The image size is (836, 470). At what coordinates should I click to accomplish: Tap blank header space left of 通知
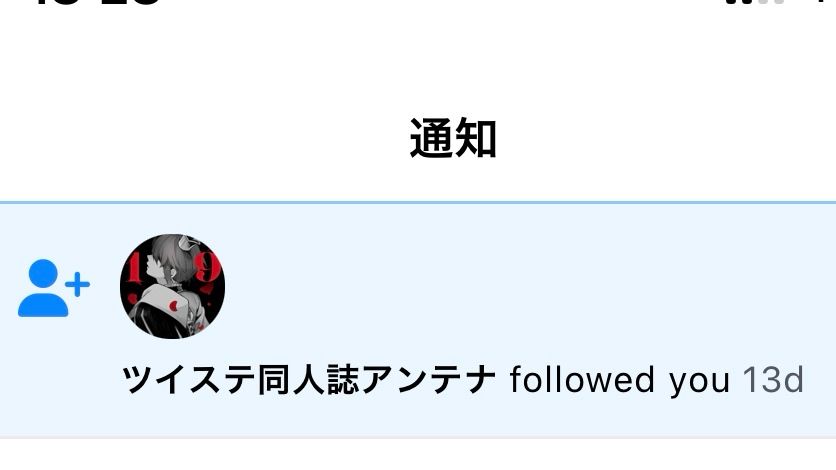(x=203, y=139)
